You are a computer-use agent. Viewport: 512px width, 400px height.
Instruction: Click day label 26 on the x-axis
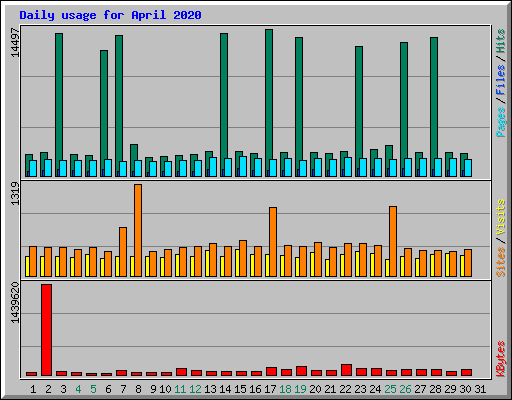405,389
